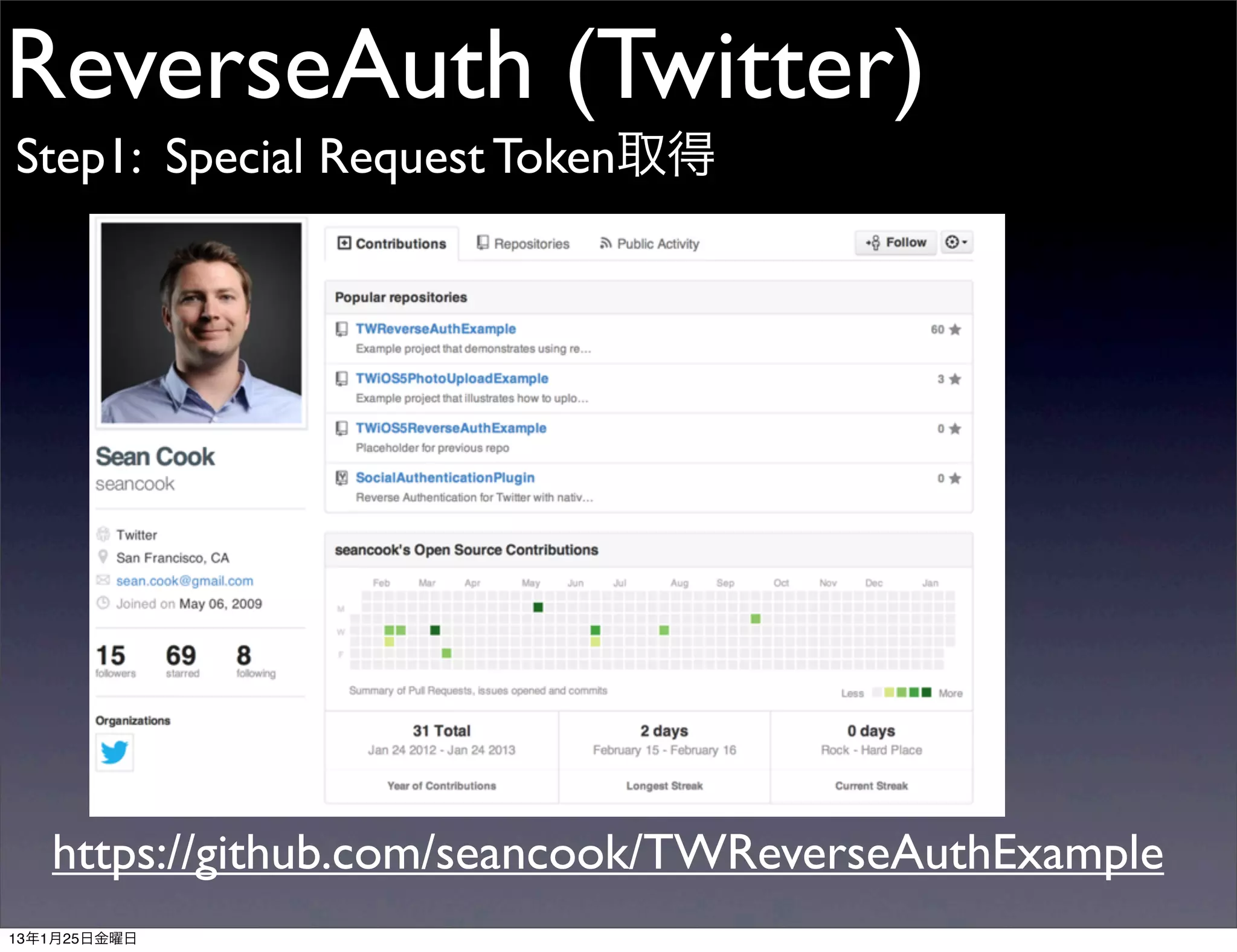Viewport: 1237px width, 952px height.
Task: Open the gear settings dropdown
Action: pyautogui.click(x=956, y=242)
